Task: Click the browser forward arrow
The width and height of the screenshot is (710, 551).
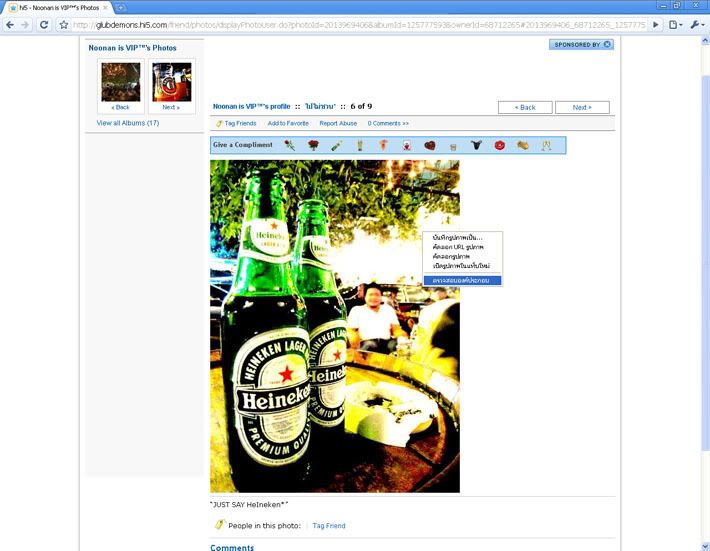Action: click(x=25, y=25)
